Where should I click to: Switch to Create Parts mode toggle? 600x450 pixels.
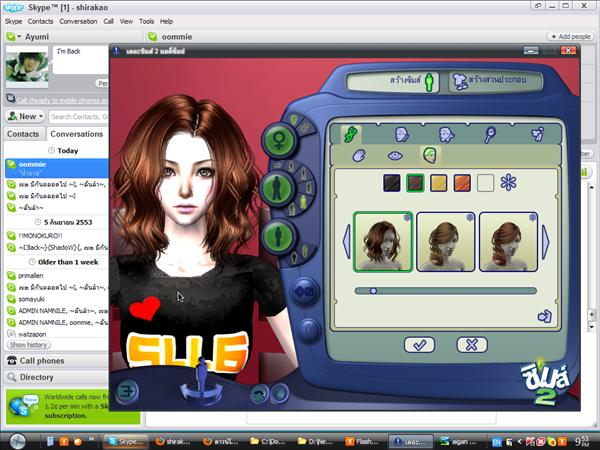pos(495,81)
